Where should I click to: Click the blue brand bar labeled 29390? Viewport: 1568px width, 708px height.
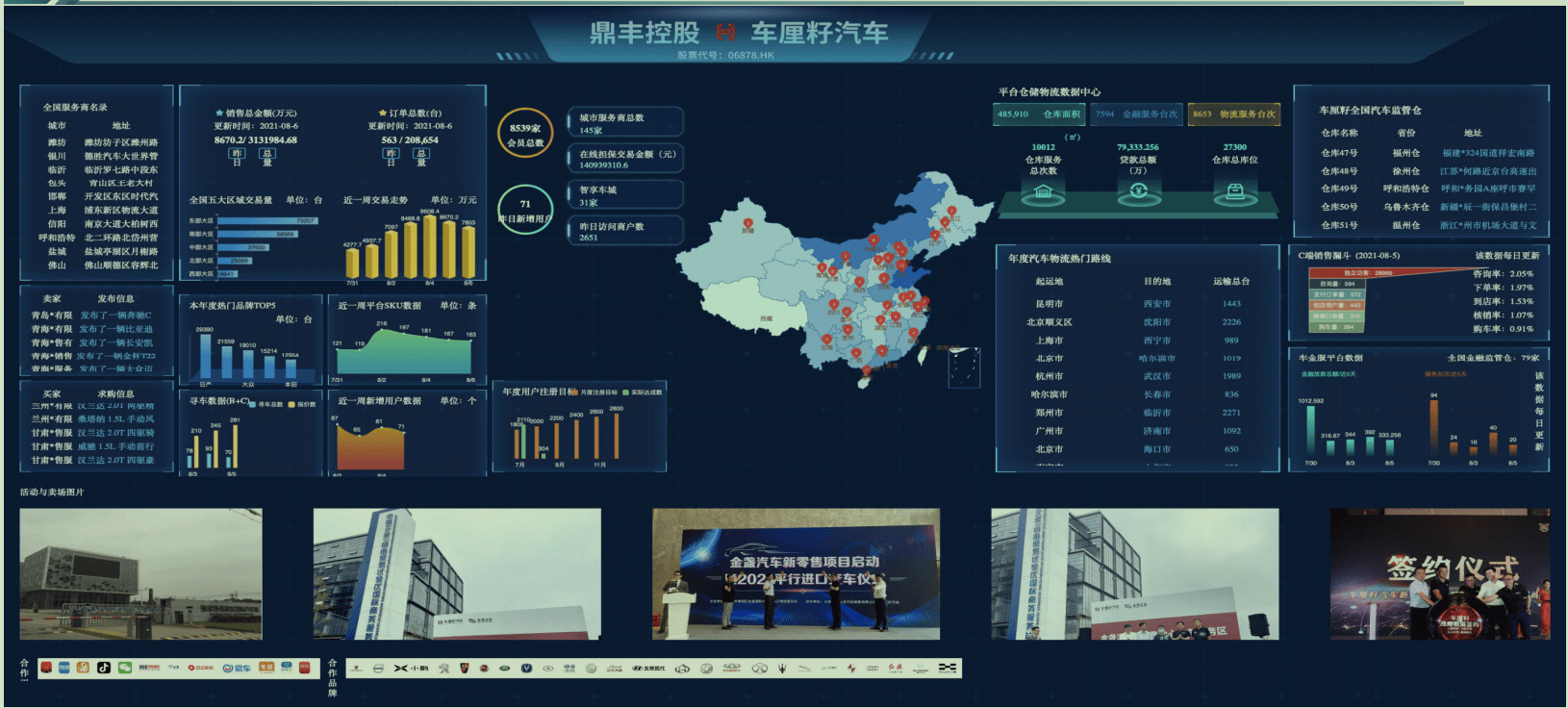point(206,356)
